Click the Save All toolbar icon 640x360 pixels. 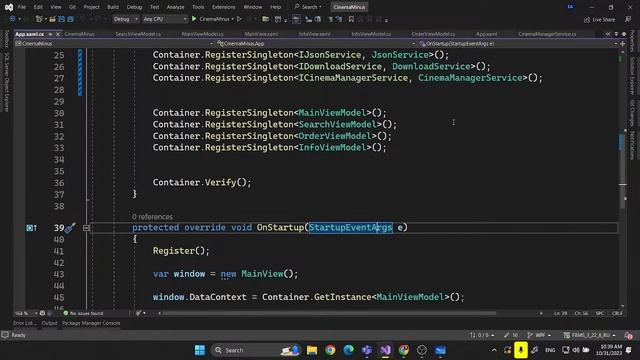(71, 19)
